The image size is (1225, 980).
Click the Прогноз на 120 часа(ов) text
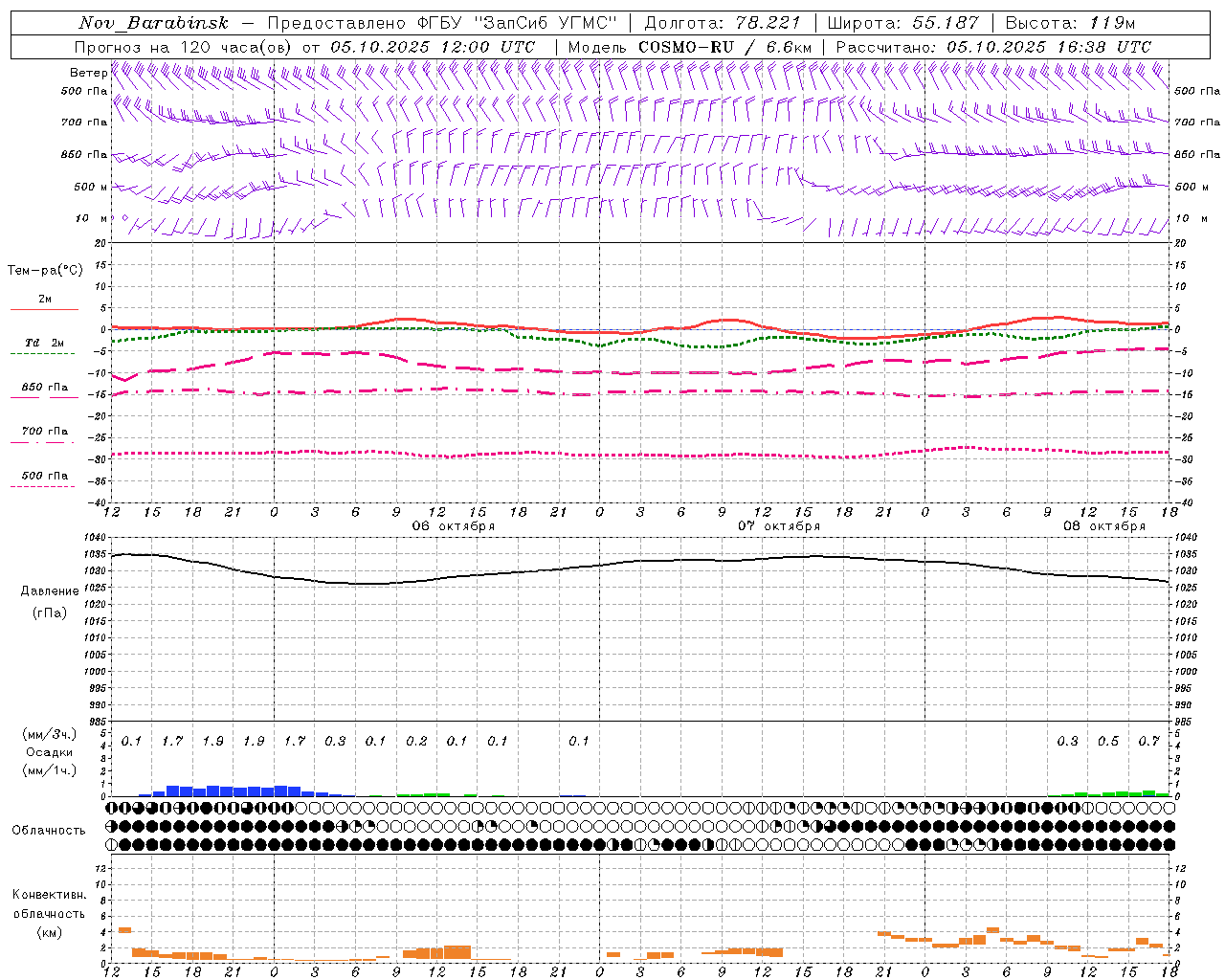(x=185, y=47)
